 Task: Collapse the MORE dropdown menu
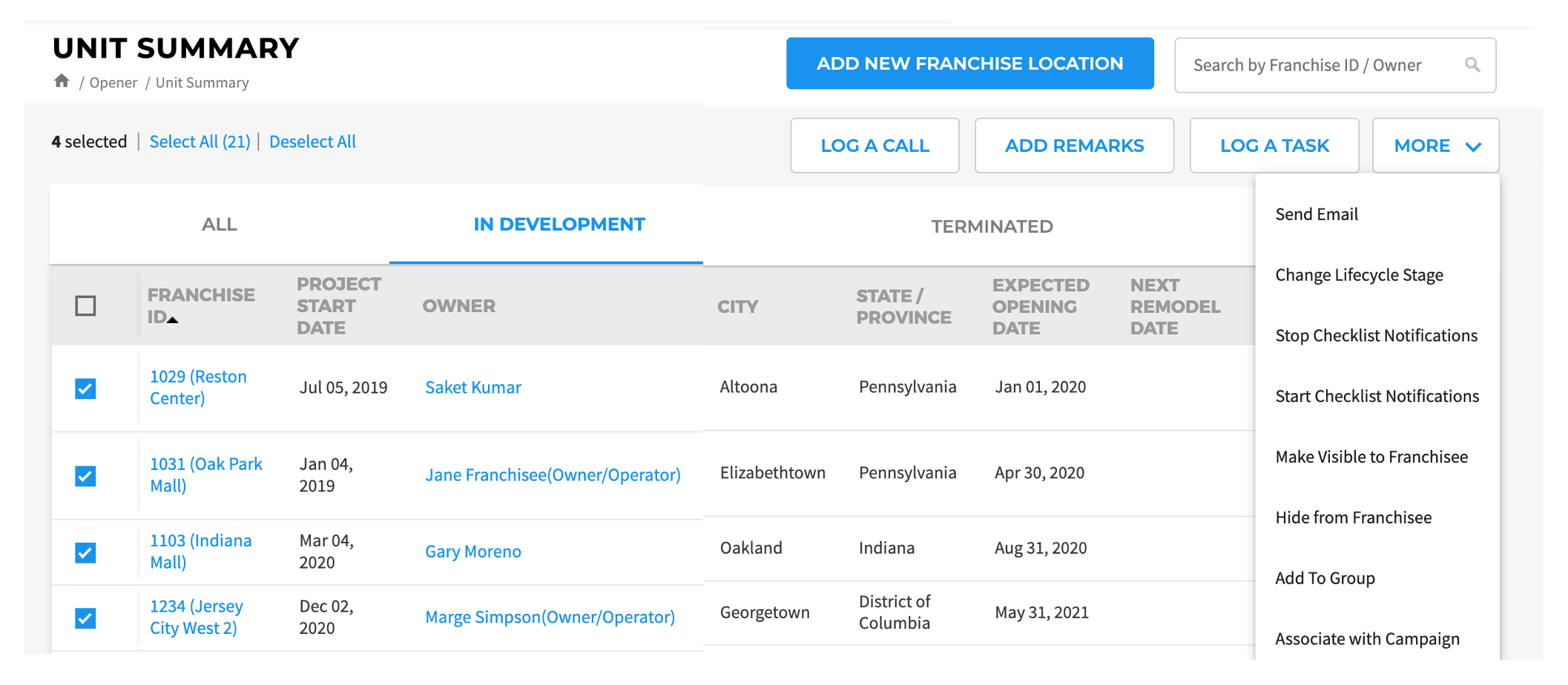[x=1435, y=146]
